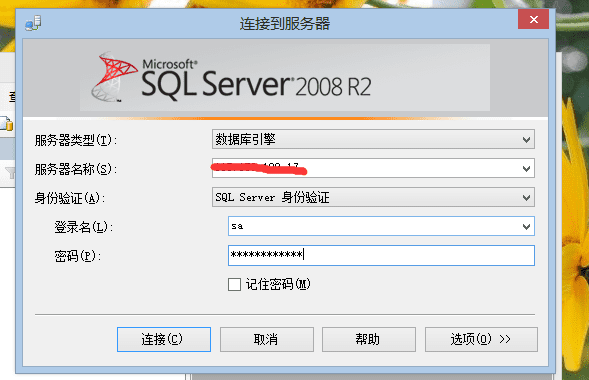Select the 数据库引擎 server type combo box
Viewport: 589px width, 380px height.
tap(373, 139)
